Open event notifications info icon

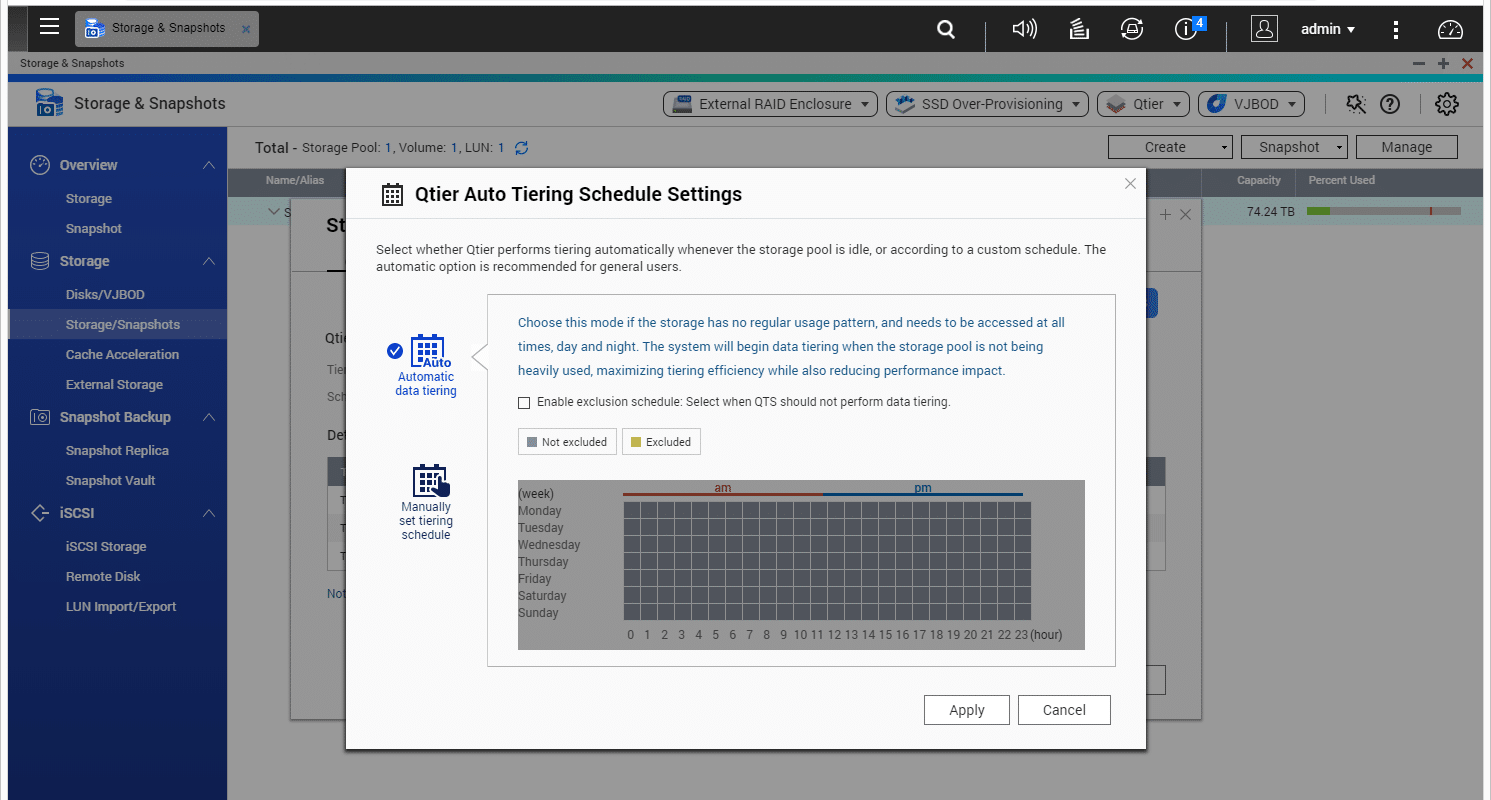pyautogui.click(x=1188, y=29)
